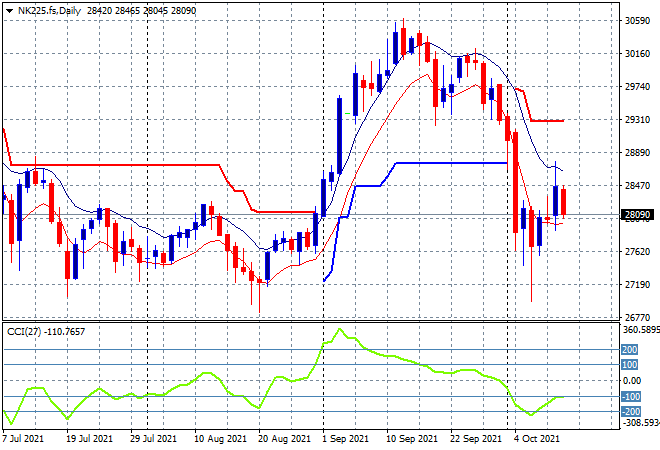Screen dimensions: 660x450
Task: Click the 26770 price axis label
Action: pos(637,317)
